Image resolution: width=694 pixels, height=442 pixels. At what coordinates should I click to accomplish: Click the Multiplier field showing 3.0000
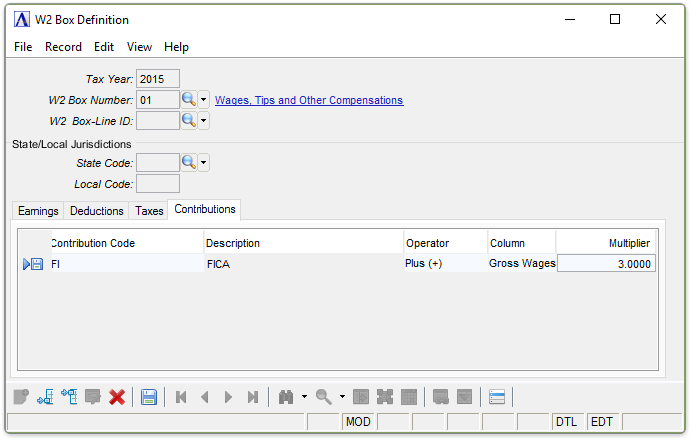click(x=606, y=264)
